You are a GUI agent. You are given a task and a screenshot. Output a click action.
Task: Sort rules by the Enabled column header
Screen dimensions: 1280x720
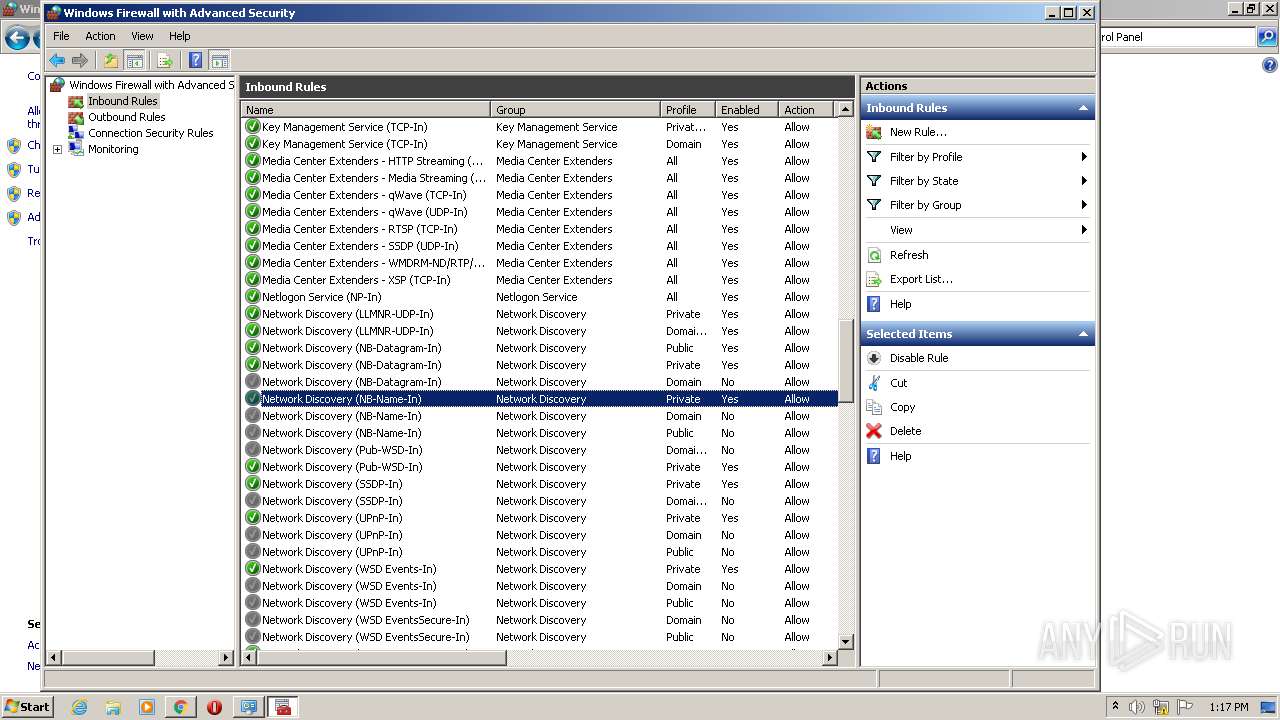tap(747, 110)
